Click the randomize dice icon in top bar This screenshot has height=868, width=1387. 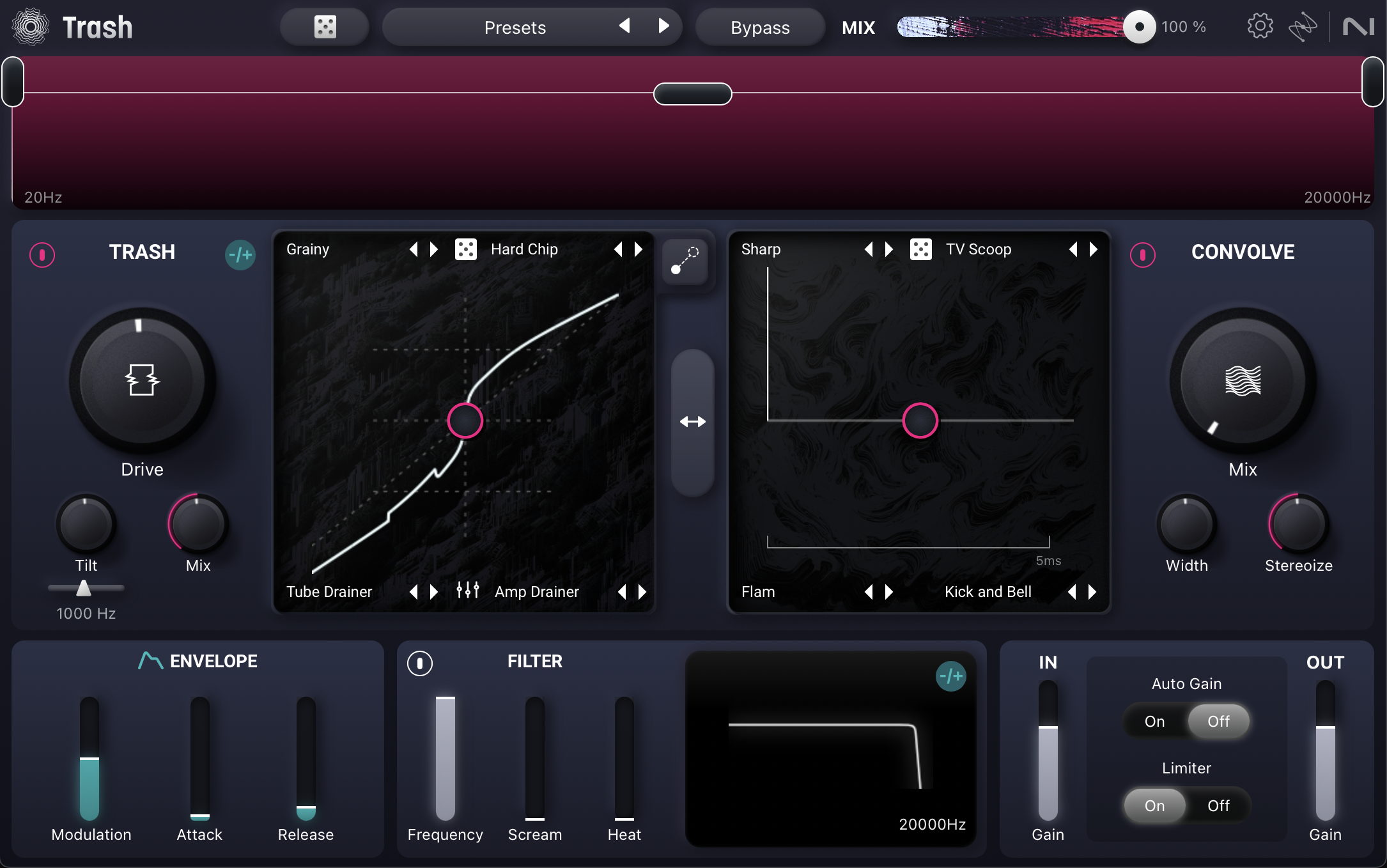[x=325, y=27]
